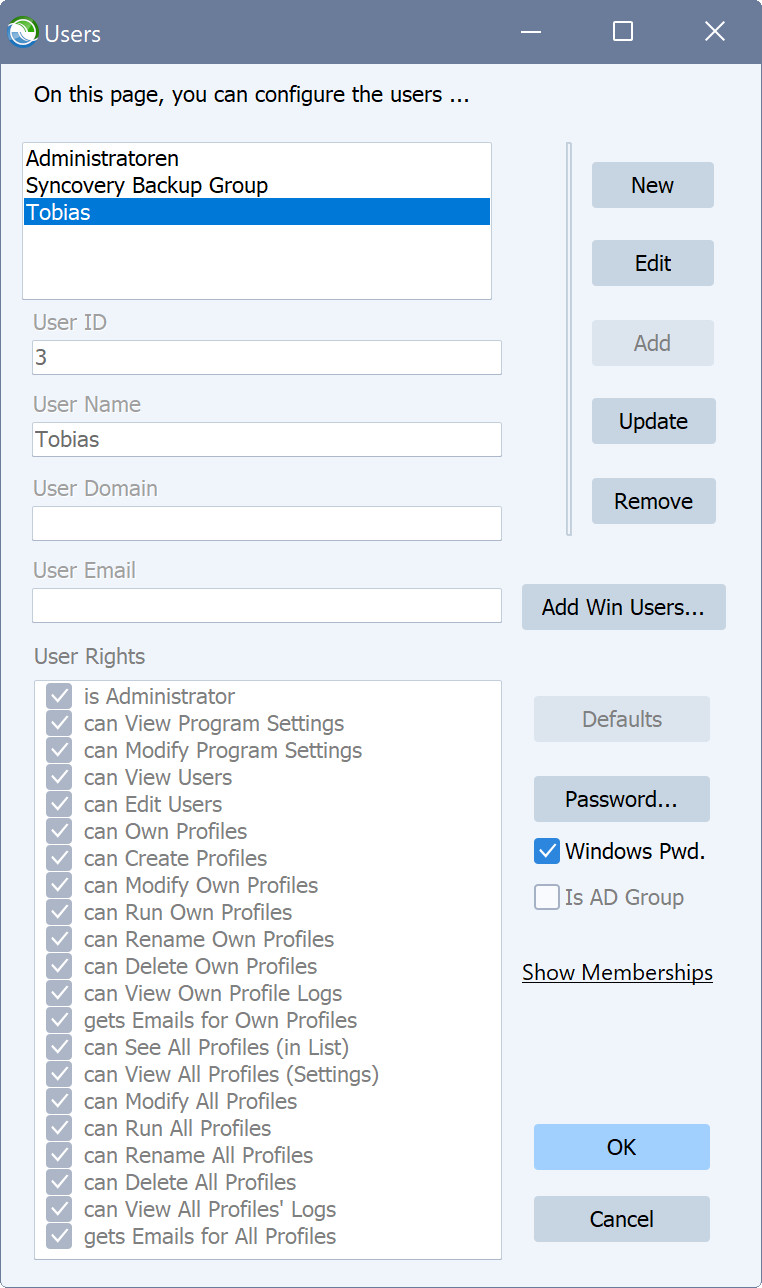Click the Edit button
The image size is (762, 1288).
[x=652, y=263]
